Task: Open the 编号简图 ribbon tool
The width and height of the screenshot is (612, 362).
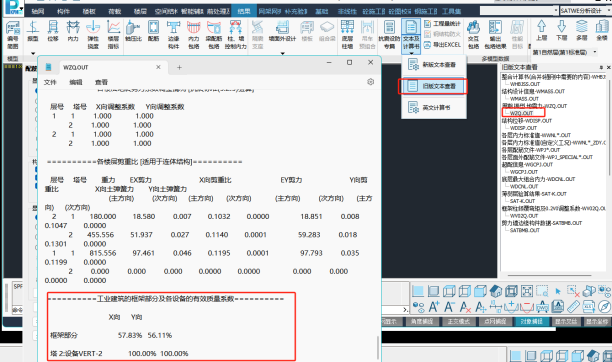Action: 13,35
